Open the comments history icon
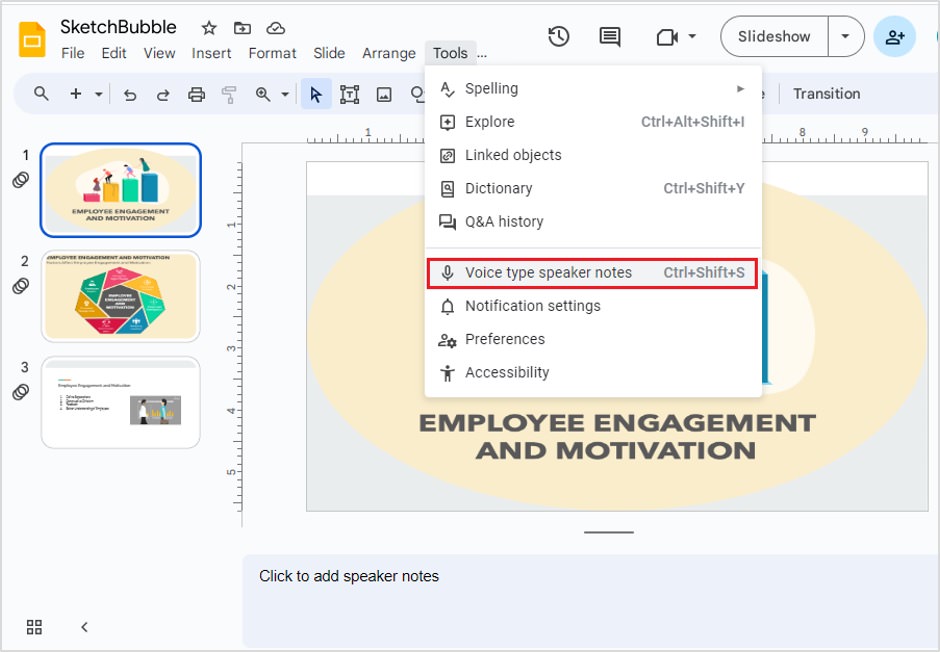Screen dimensions: 940x652 click(x=610, y=37)
